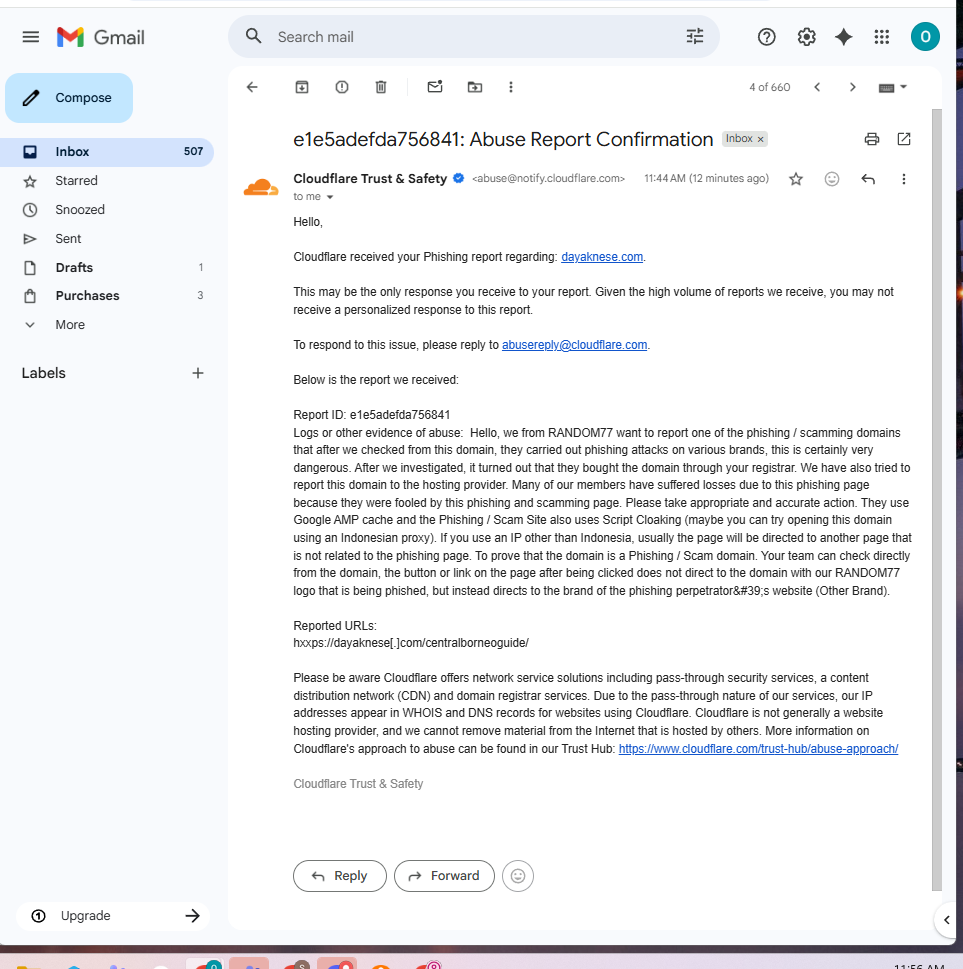This screenshot has height=969, width=963.
Task: Expand the 'to me' details arrow
Action: tap(329, 197)
